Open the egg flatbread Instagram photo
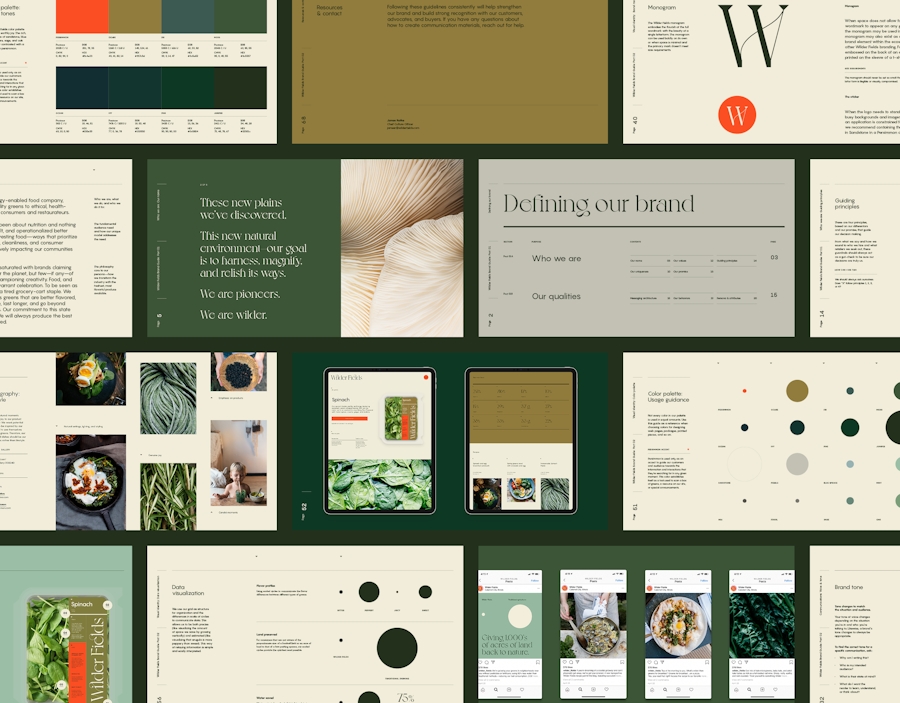Image resolution: width=900 pixels, height=703 pixels. (x=678, y=626)
